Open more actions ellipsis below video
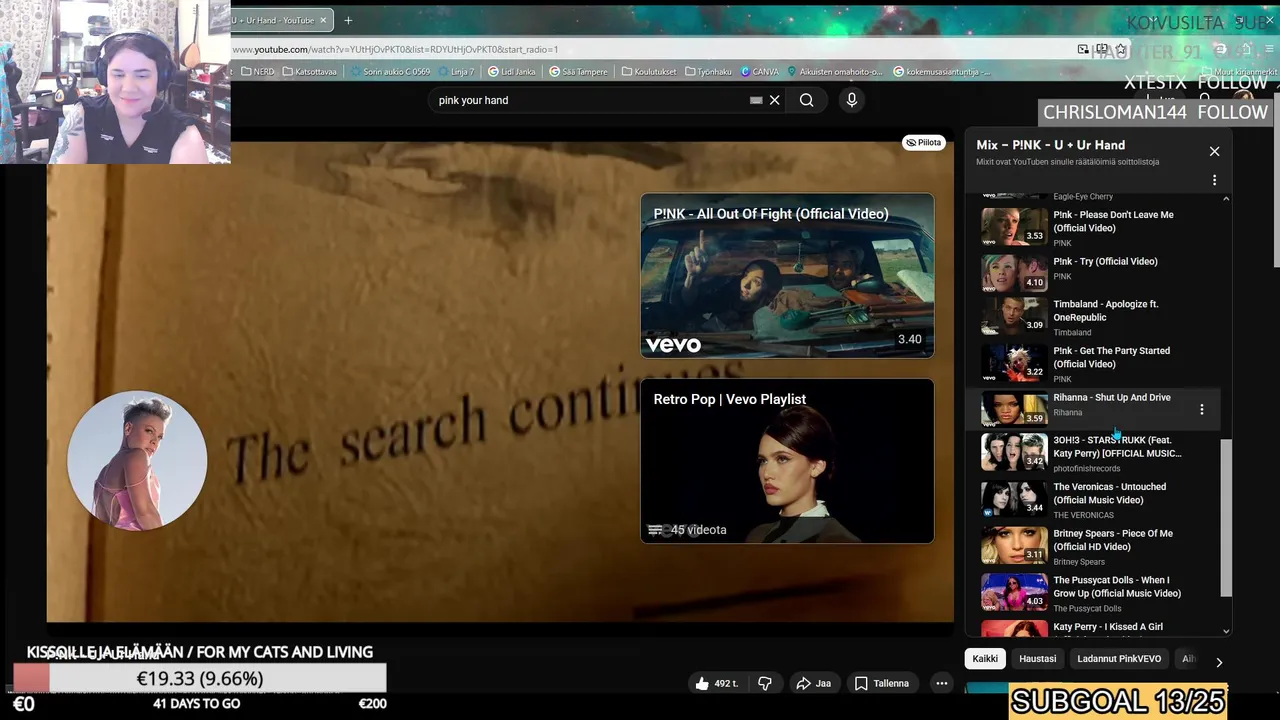 point(941,684)
